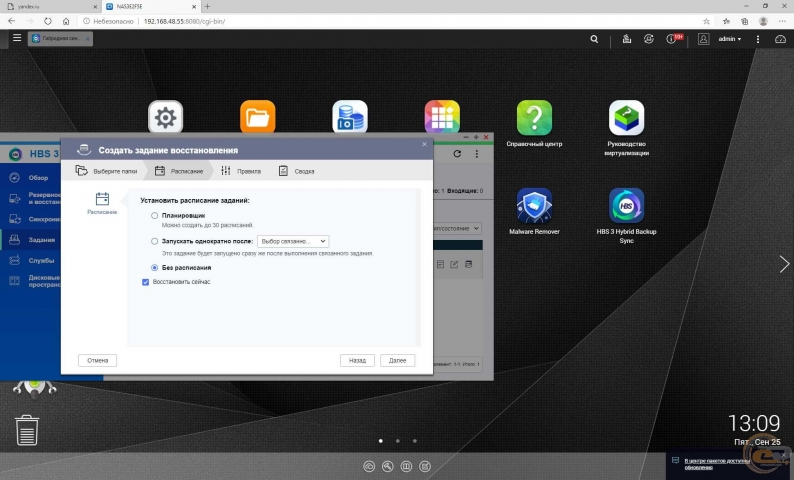Open event notifications icon with red badge
This screenshot has width=794, height=480.
pyautogui.click(x=673, y=38)
